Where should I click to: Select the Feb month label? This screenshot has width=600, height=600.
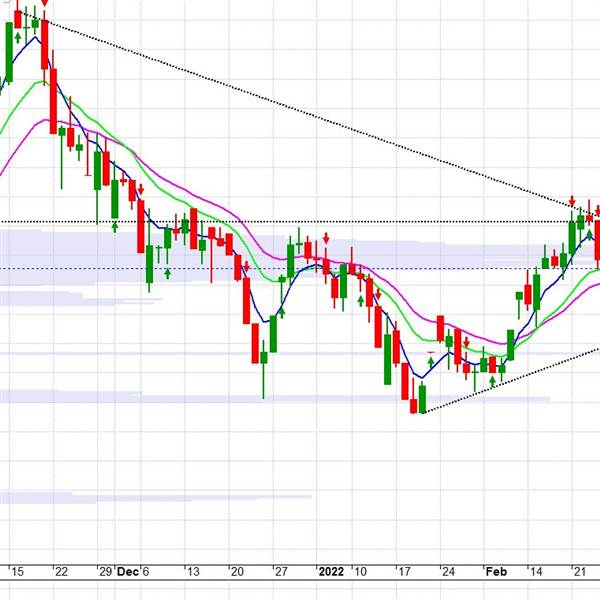496,572
